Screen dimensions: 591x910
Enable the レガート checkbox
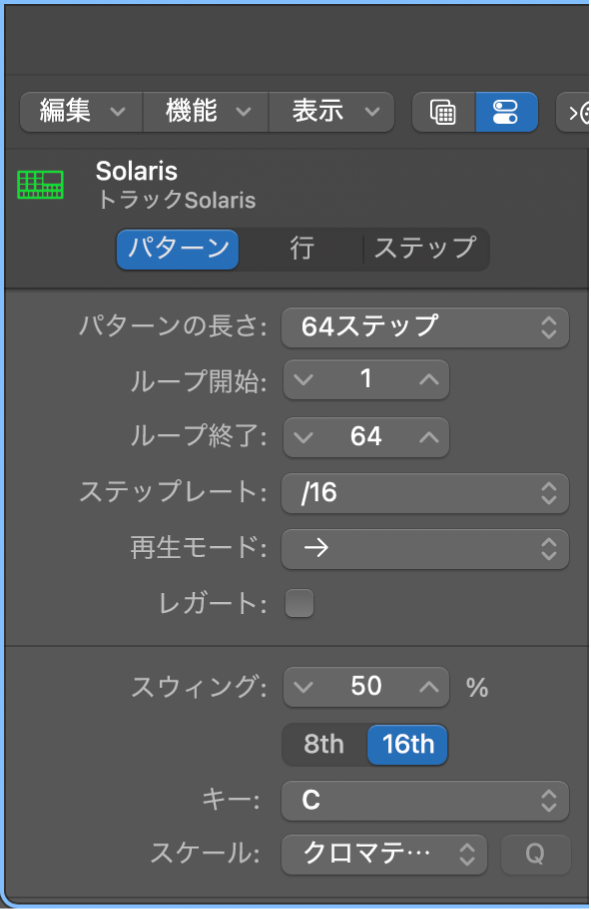click(299, 603)
